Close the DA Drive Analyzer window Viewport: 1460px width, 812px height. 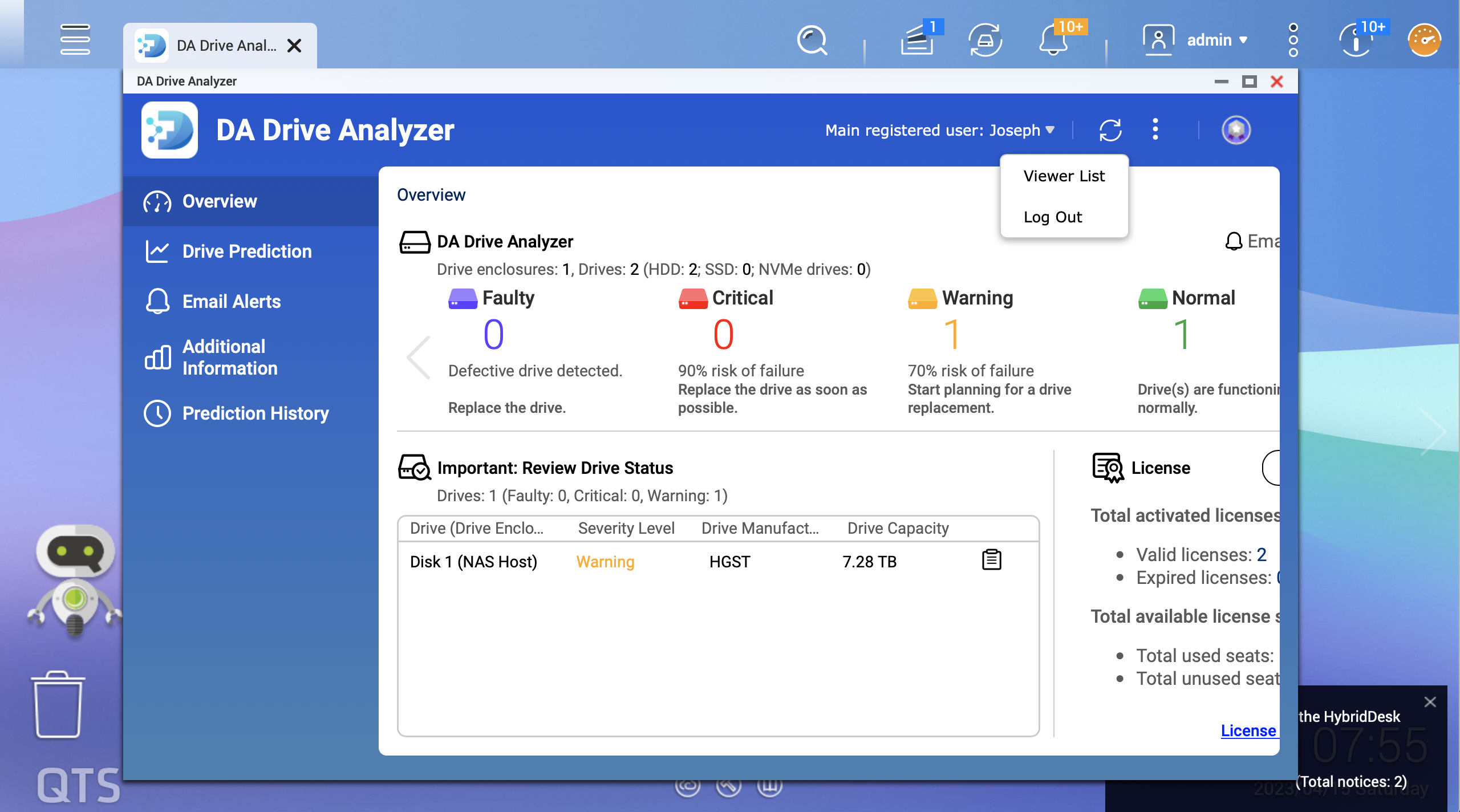[x=1277, y=82]
